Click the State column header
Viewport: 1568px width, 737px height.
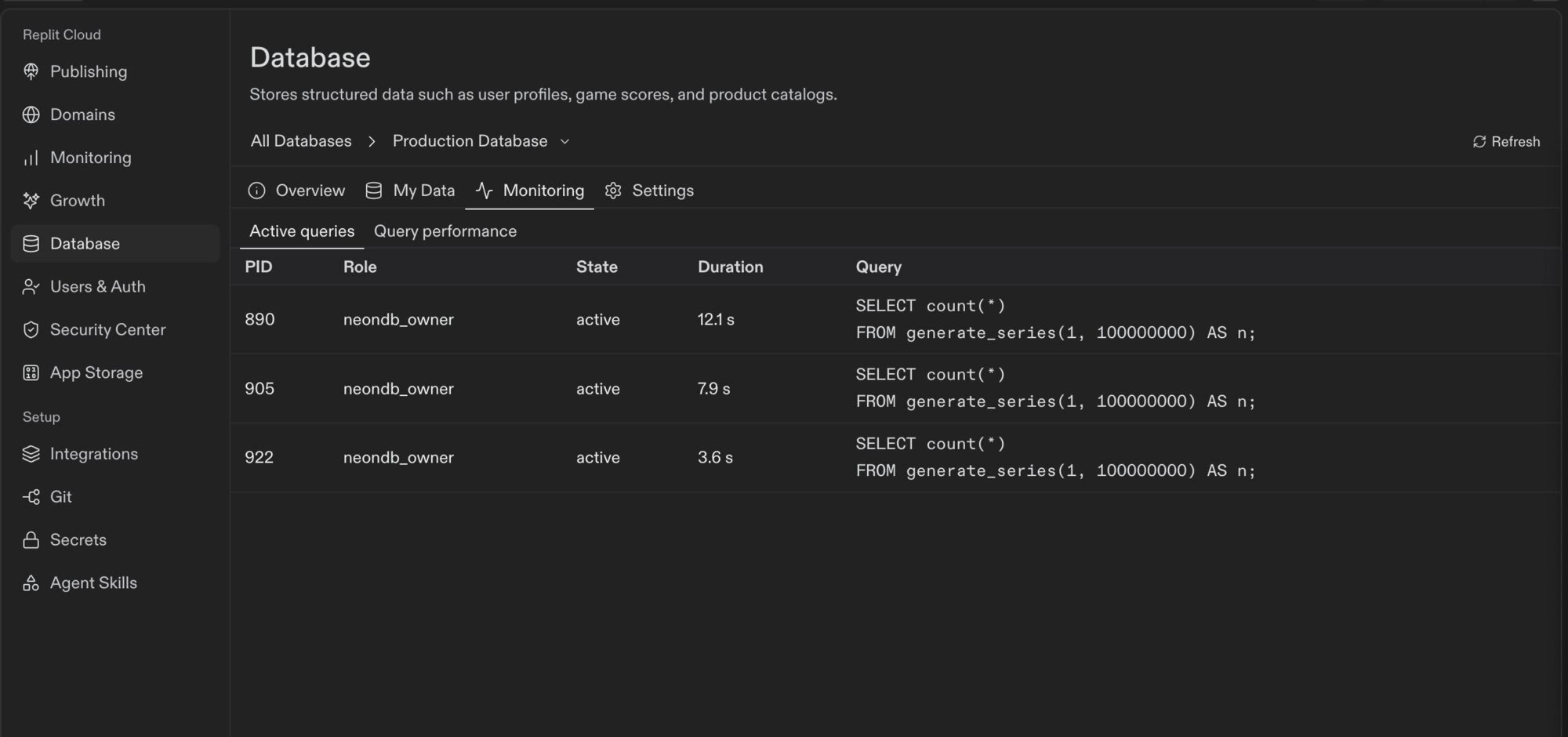click(x=597, y=267)
